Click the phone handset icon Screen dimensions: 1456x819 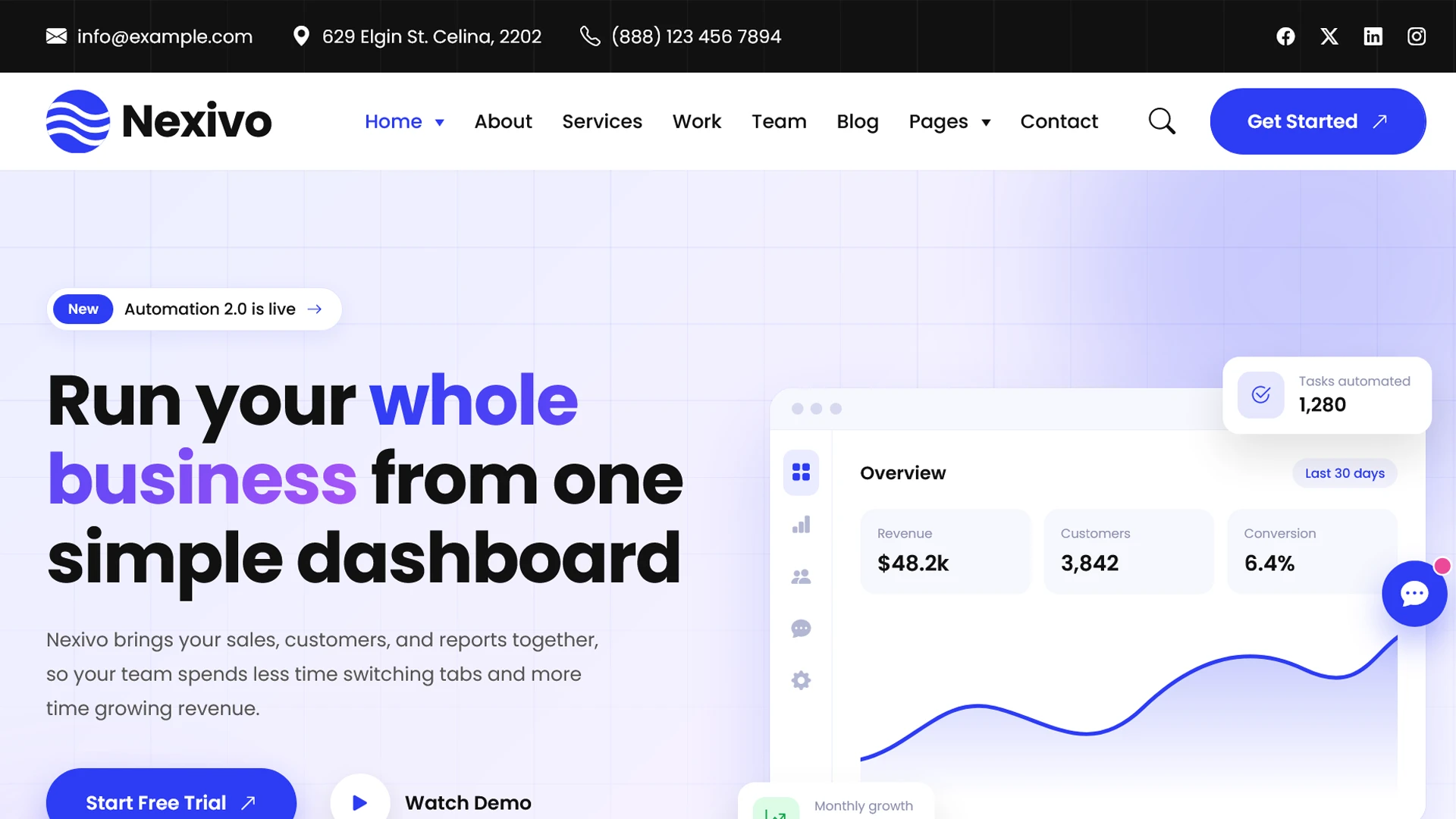590,36
